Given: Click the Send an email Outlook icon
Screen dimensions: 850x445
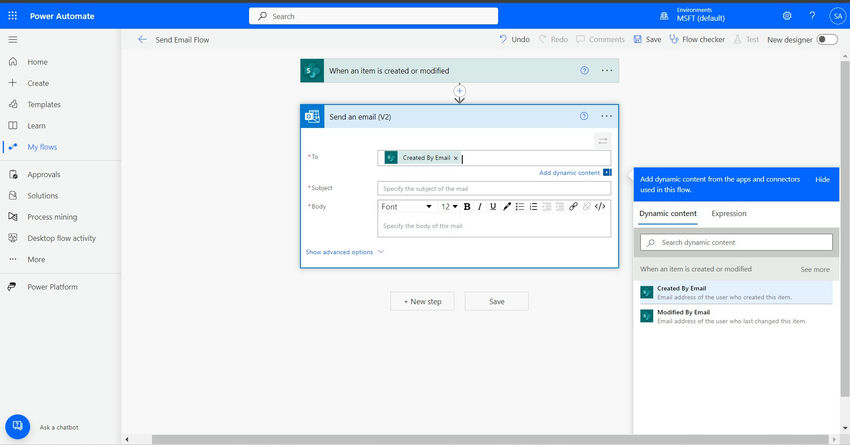Looking at the screenshot, I should click(x=312, y=116).
